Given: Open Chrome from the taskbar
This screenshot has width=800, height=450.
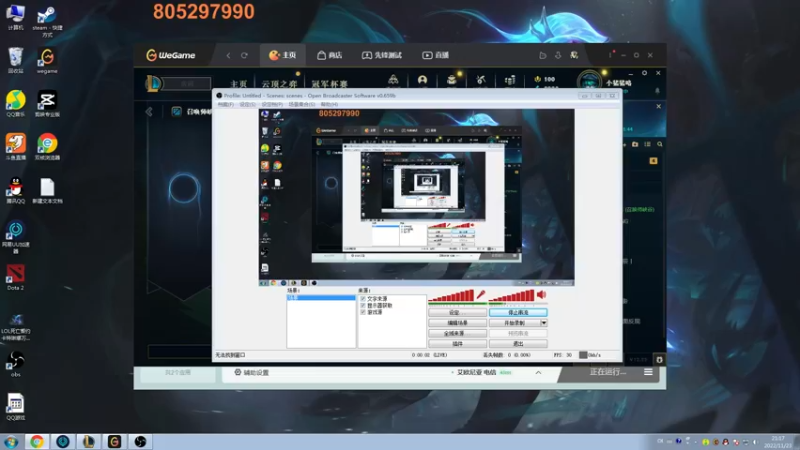Looking at the screenshot, I should click(x=37, y=441).
